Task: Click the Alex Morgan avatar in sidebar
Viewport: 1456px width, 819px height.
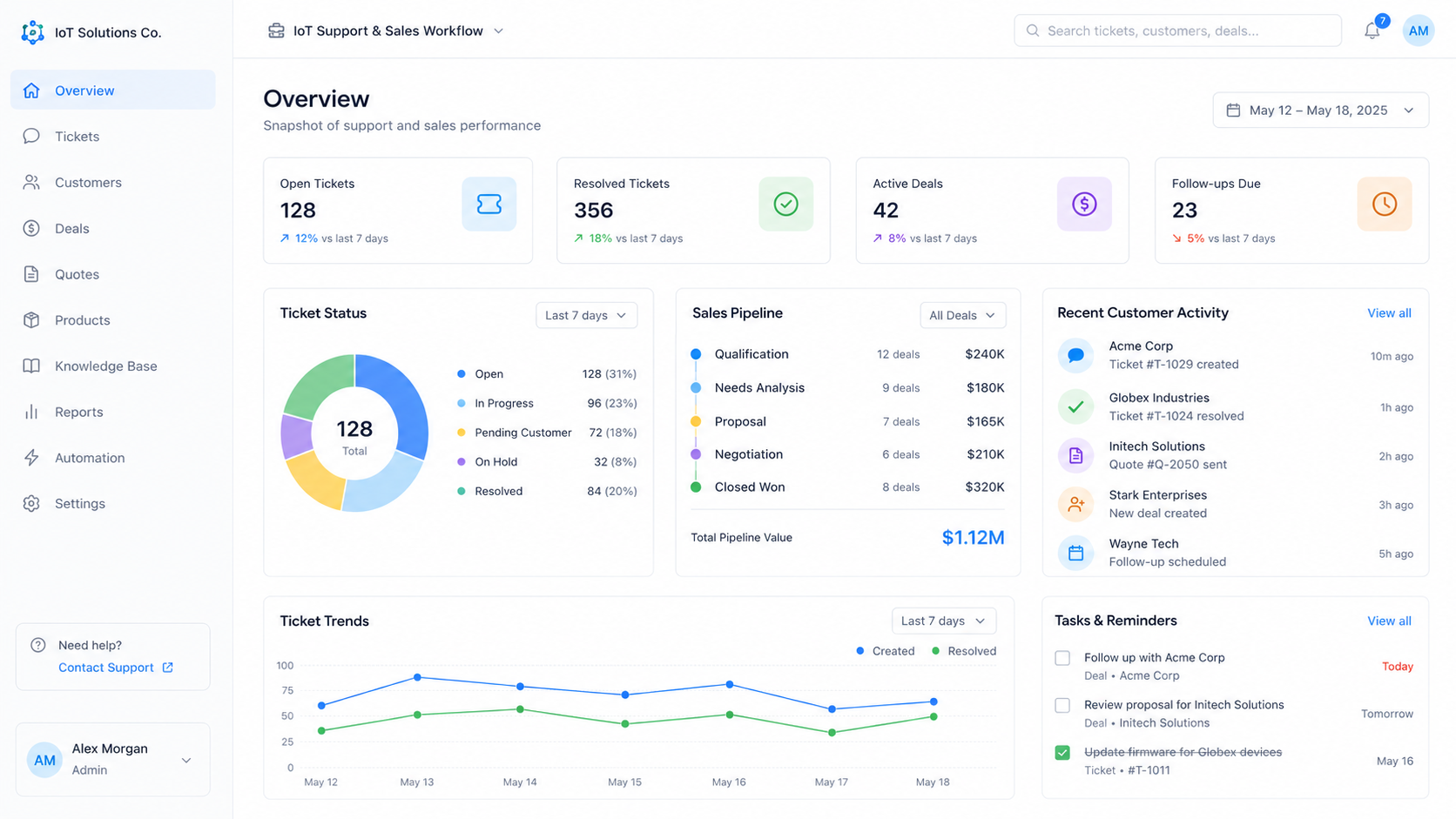Action: [44, 760]
